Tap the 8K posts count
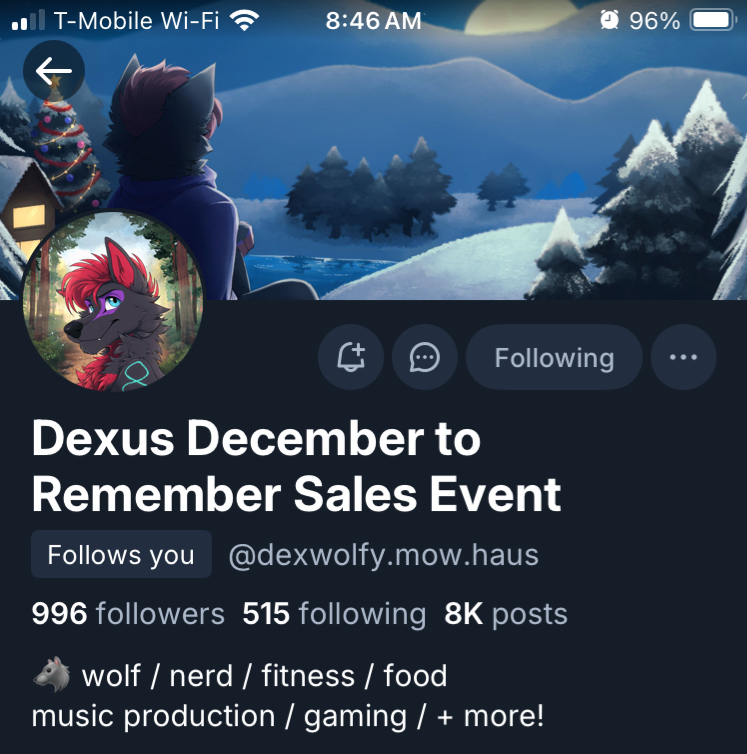 coord(506,614)
